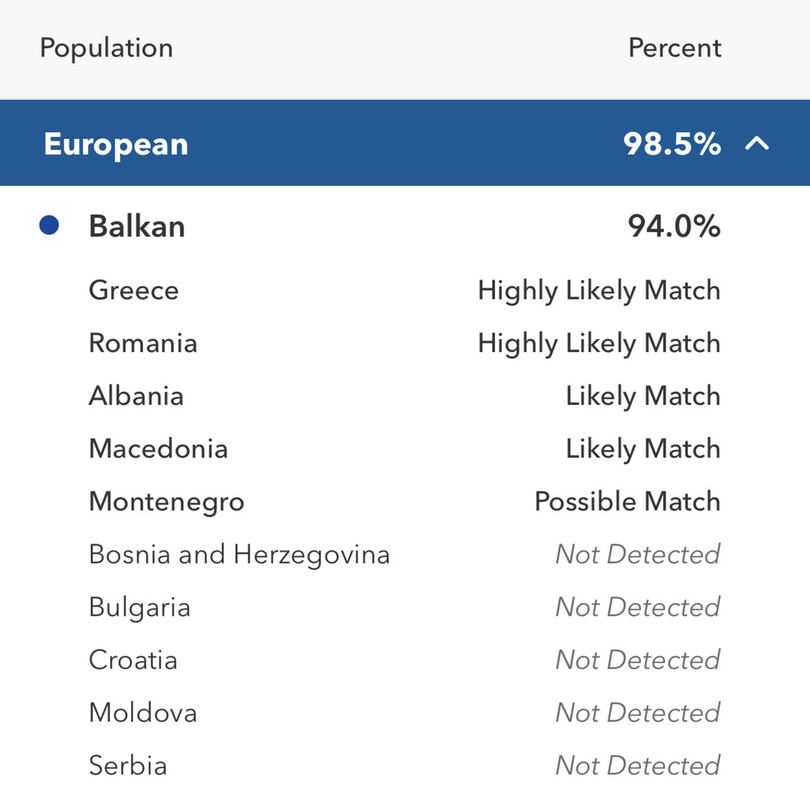Select the Macedonia entry
This screenshot has width=810, height=800.
pos(405,448)
